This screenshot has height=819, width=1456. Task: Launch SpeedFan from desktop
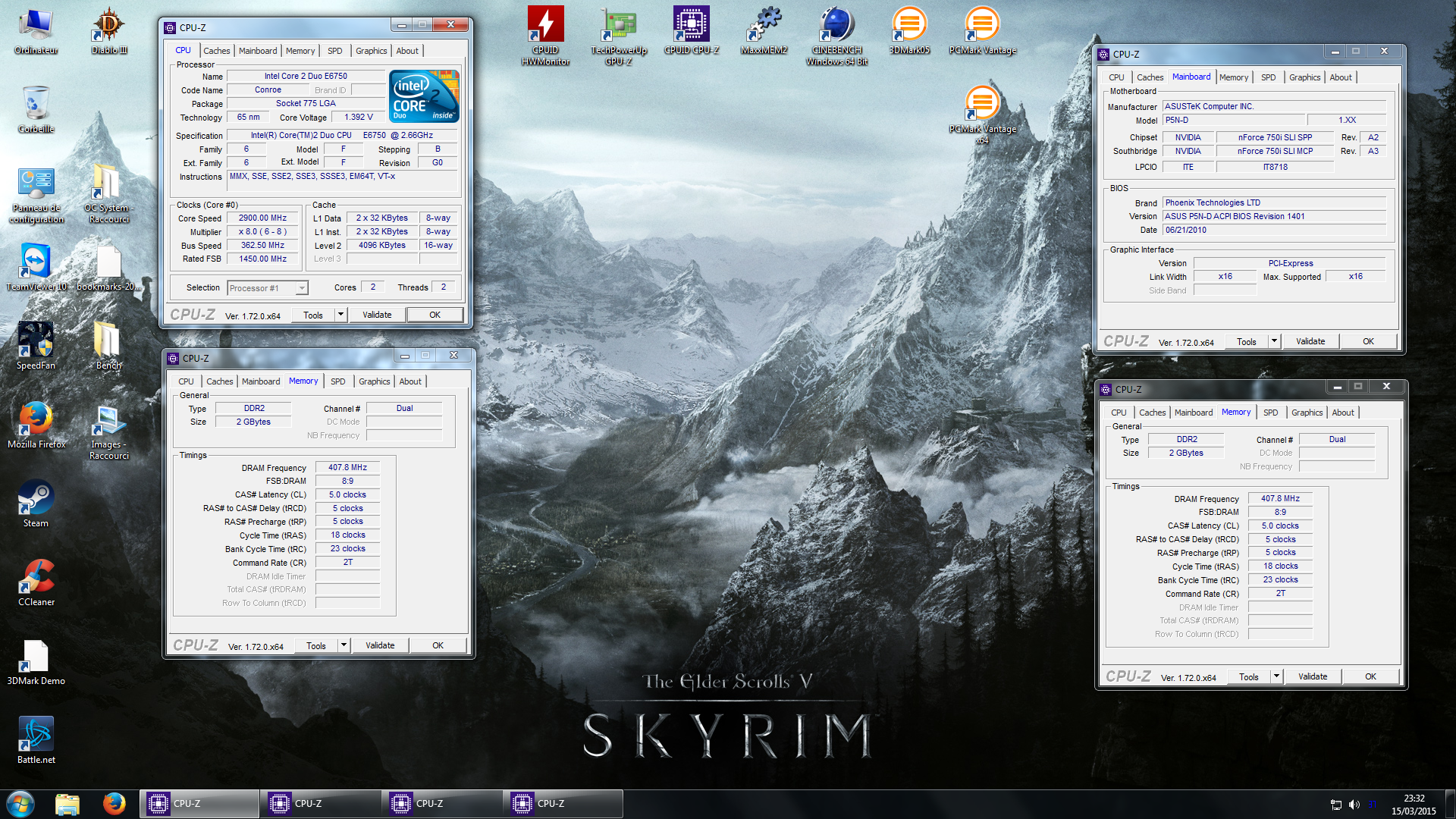pyautogui.click(x=36, y=346)
